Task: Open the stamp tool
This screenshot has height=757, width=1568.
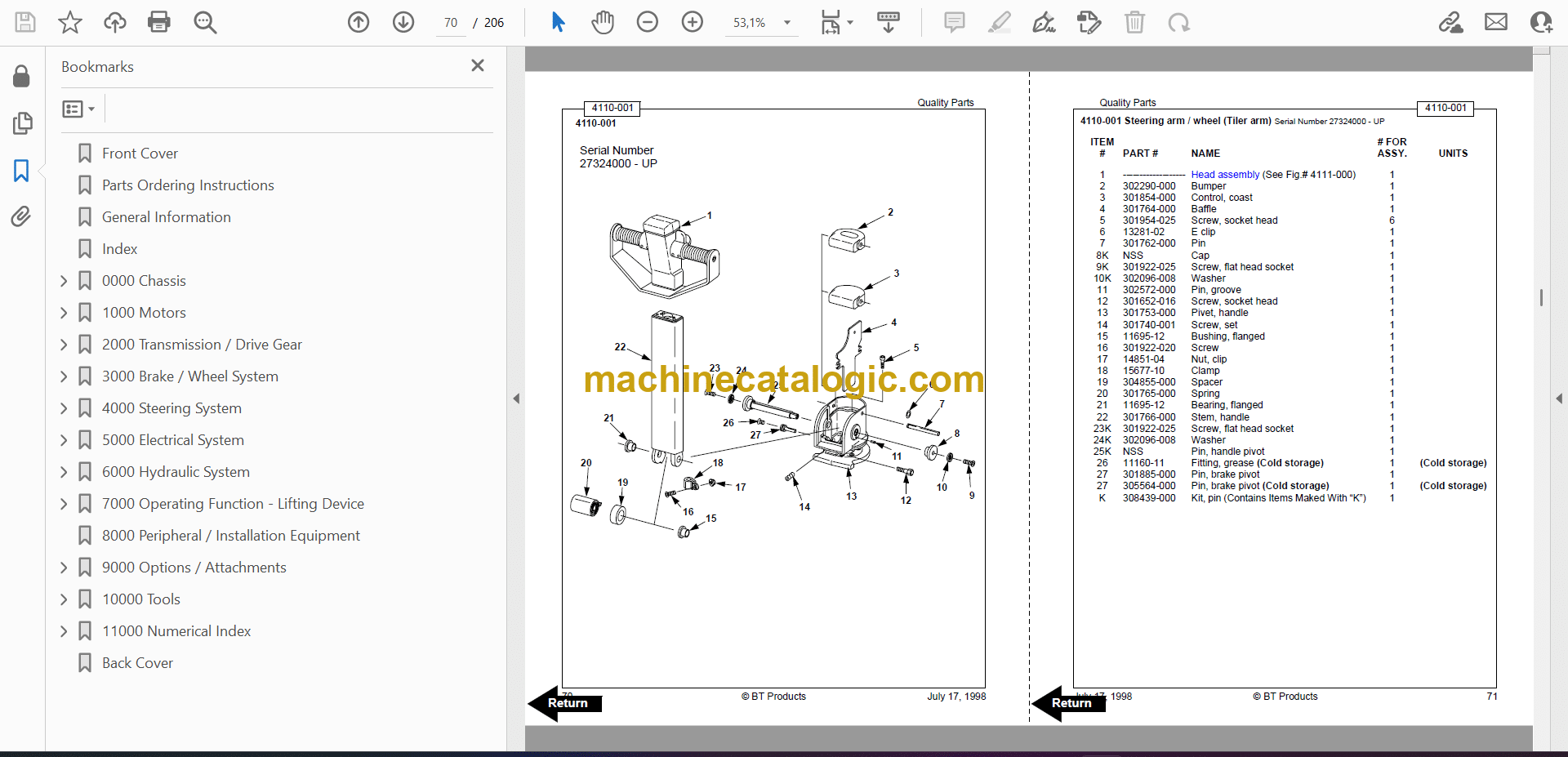Action: pos(1089,22)
